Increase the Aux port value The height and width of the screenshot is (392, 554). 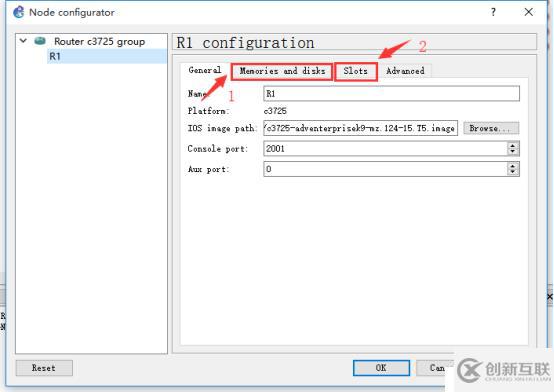pos(513,166)
